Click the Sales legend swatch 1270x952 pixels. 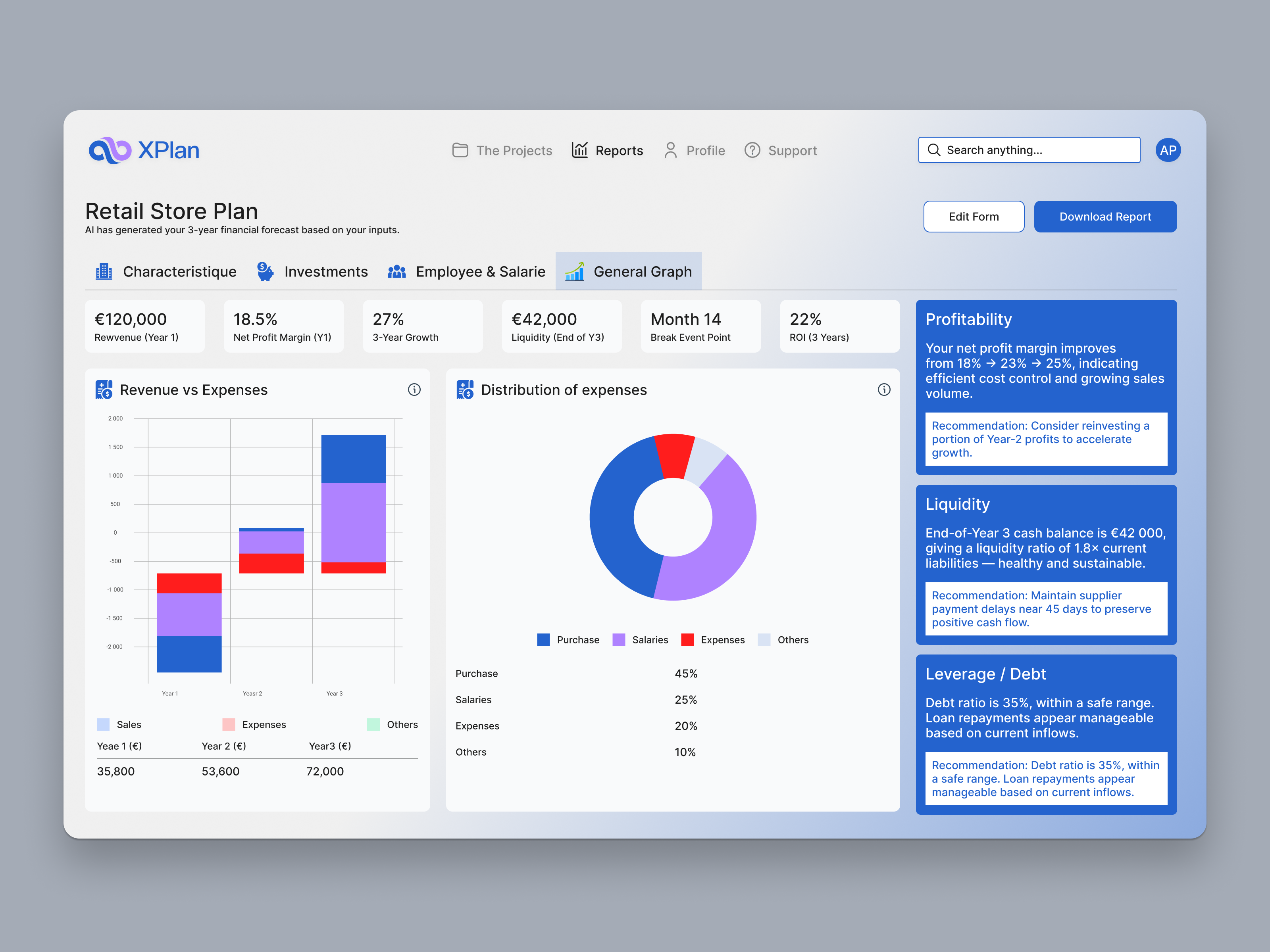103,724
